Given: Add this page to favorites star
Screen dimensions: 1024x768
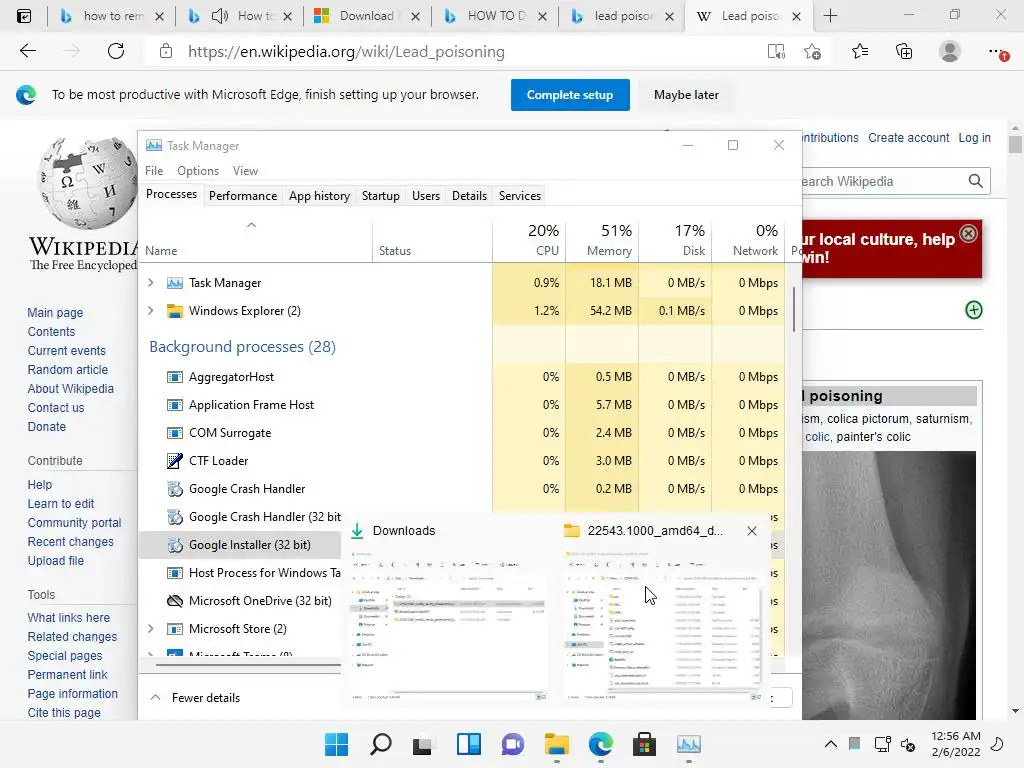Looking at the screenshot, I should pos(812,52).
